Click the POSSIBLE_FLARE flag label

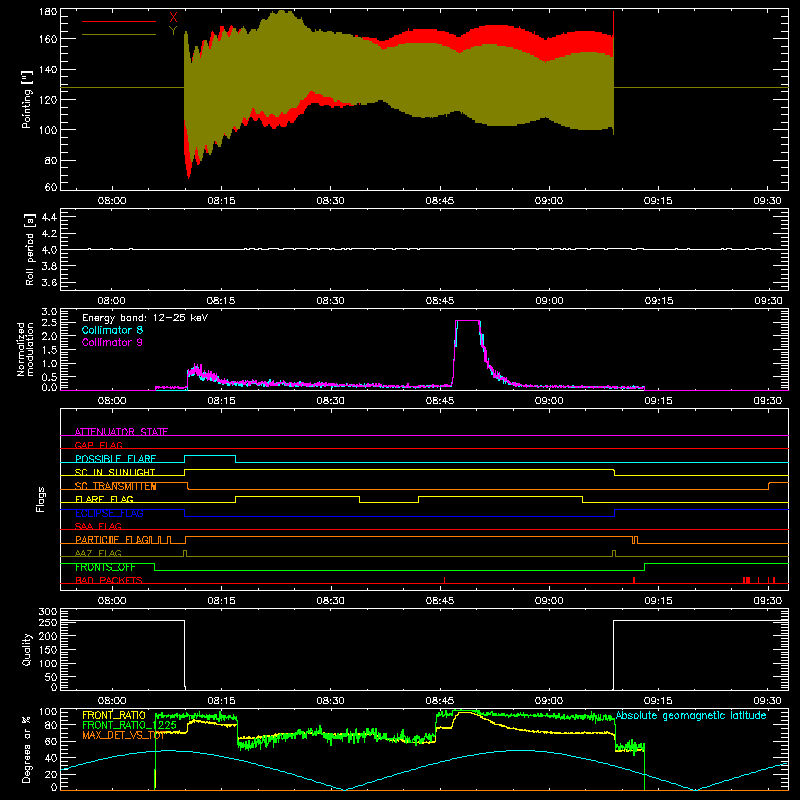(115, 459)
